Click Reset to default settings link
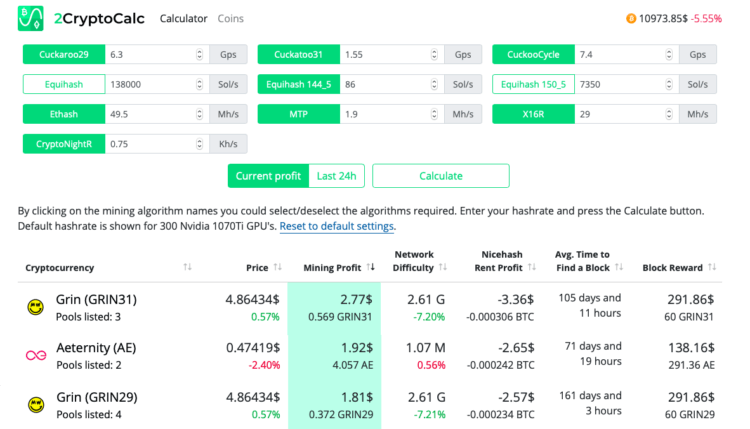The height and width of the screenshot is (429, 750). point(337,226)
